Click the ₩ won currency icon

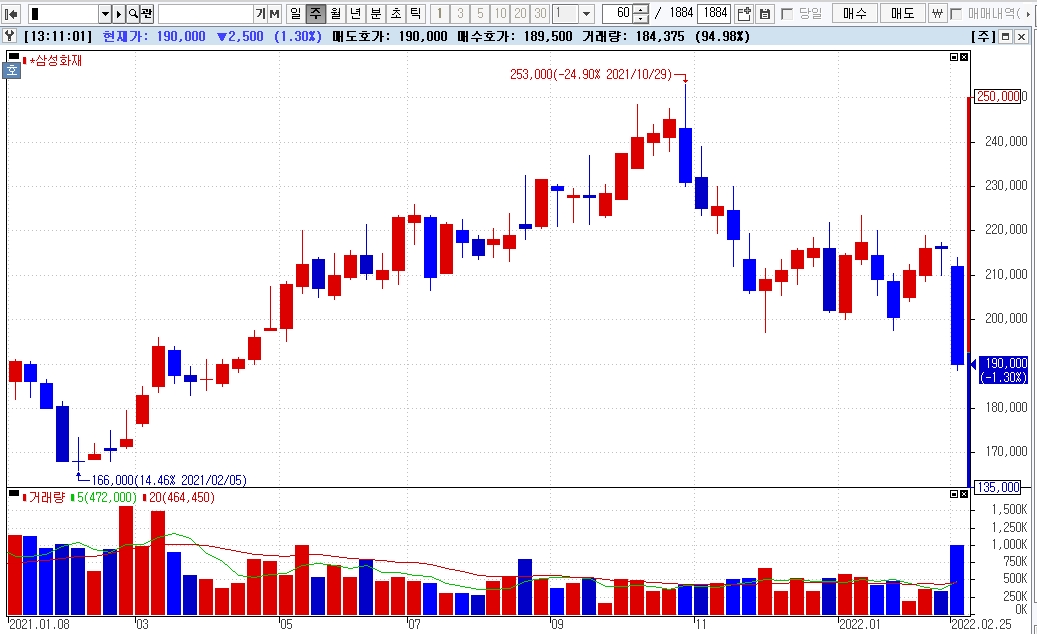click(x=937, y=14)
